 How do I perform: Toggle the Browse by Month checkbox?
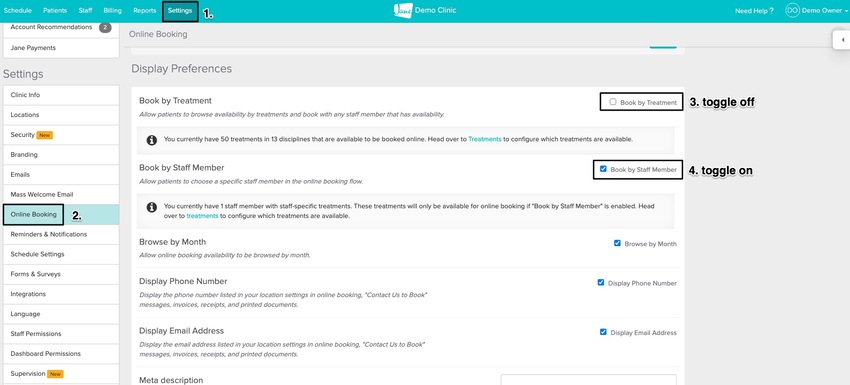pos(617,243)
